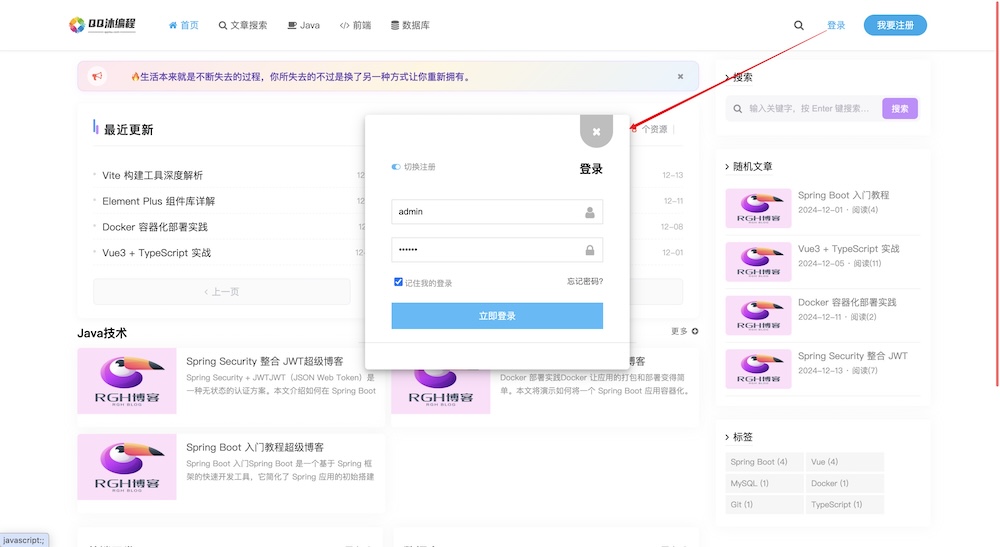Open article Vite 构建工具深度解析

(152, 175)
